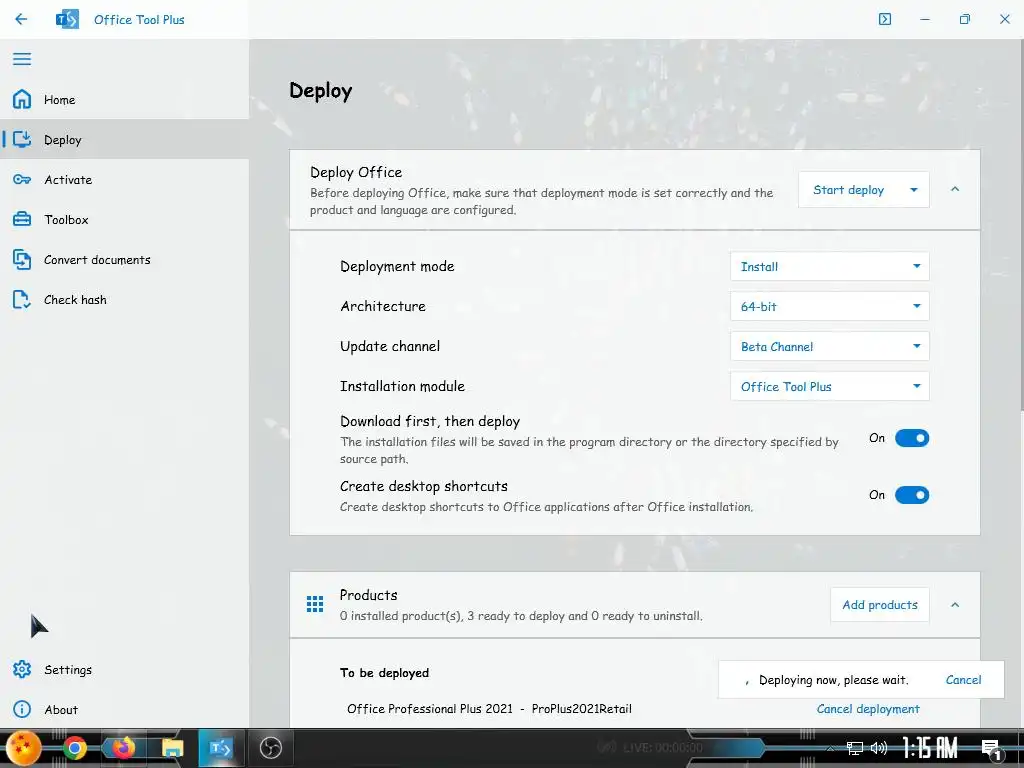Click Office Professional Plus 2021 product row
The width and height of the screenshot is (1024, 768).
pyautogui.click(x=489, y=709)
